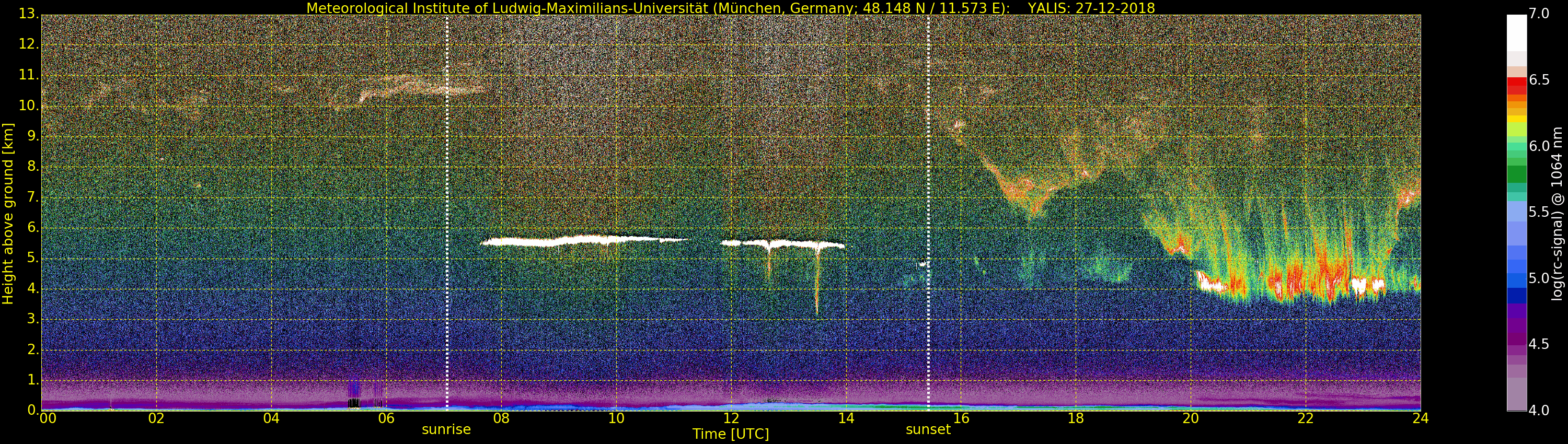
Task: Click time axis tick label '24'
Action: point(1421,418)
